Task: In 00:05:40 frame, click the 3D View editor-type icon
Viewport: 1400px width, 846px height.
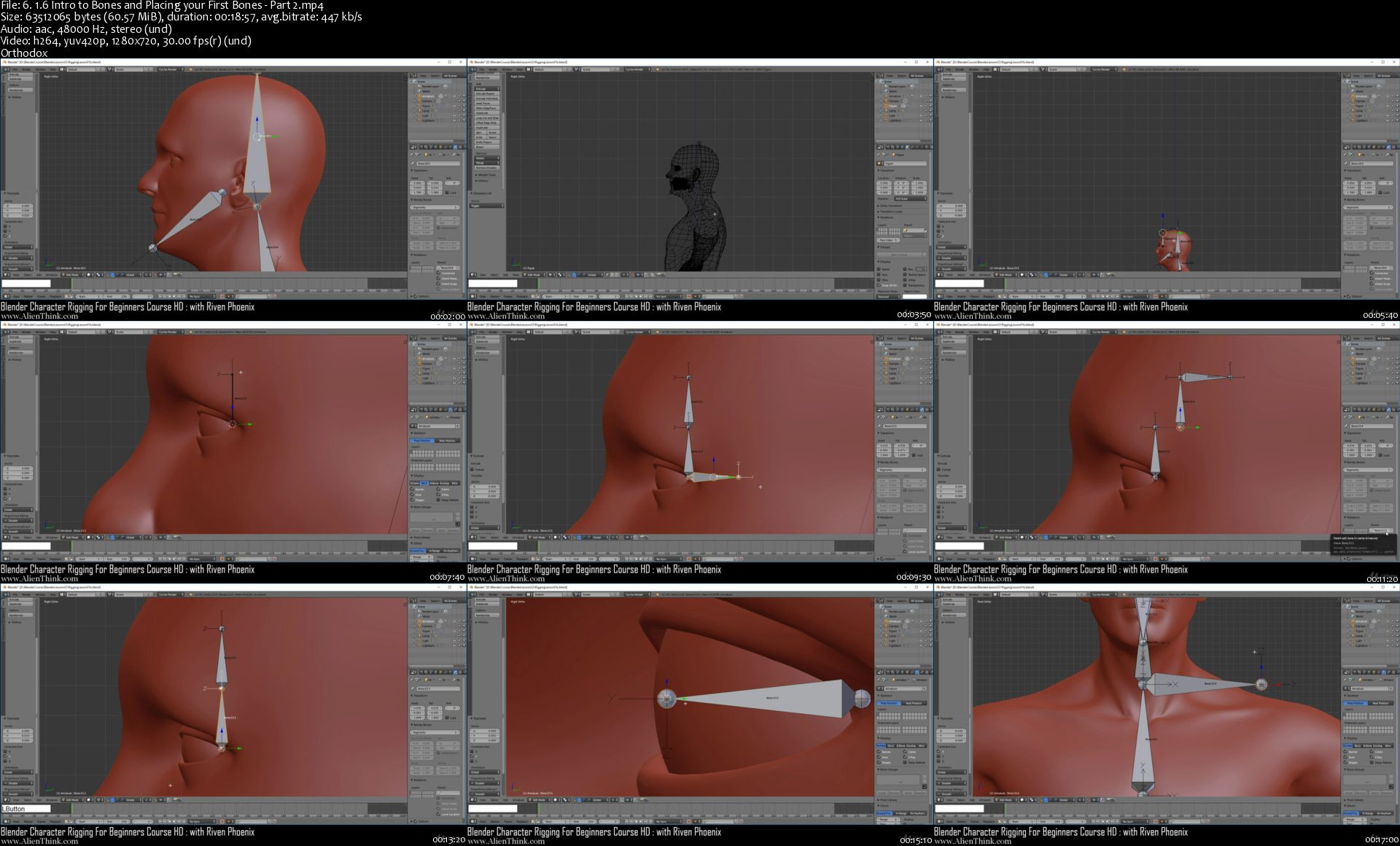Action: tap(939, 275)
